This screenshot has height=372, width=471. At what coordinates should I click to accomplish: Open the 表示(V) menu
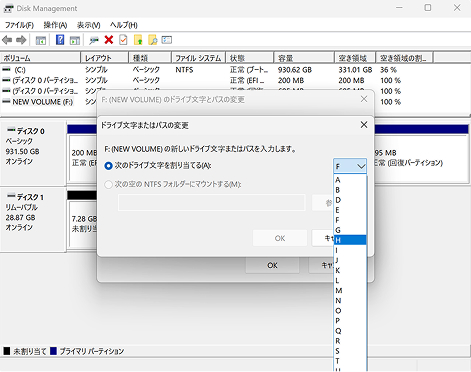pos(89,25)
